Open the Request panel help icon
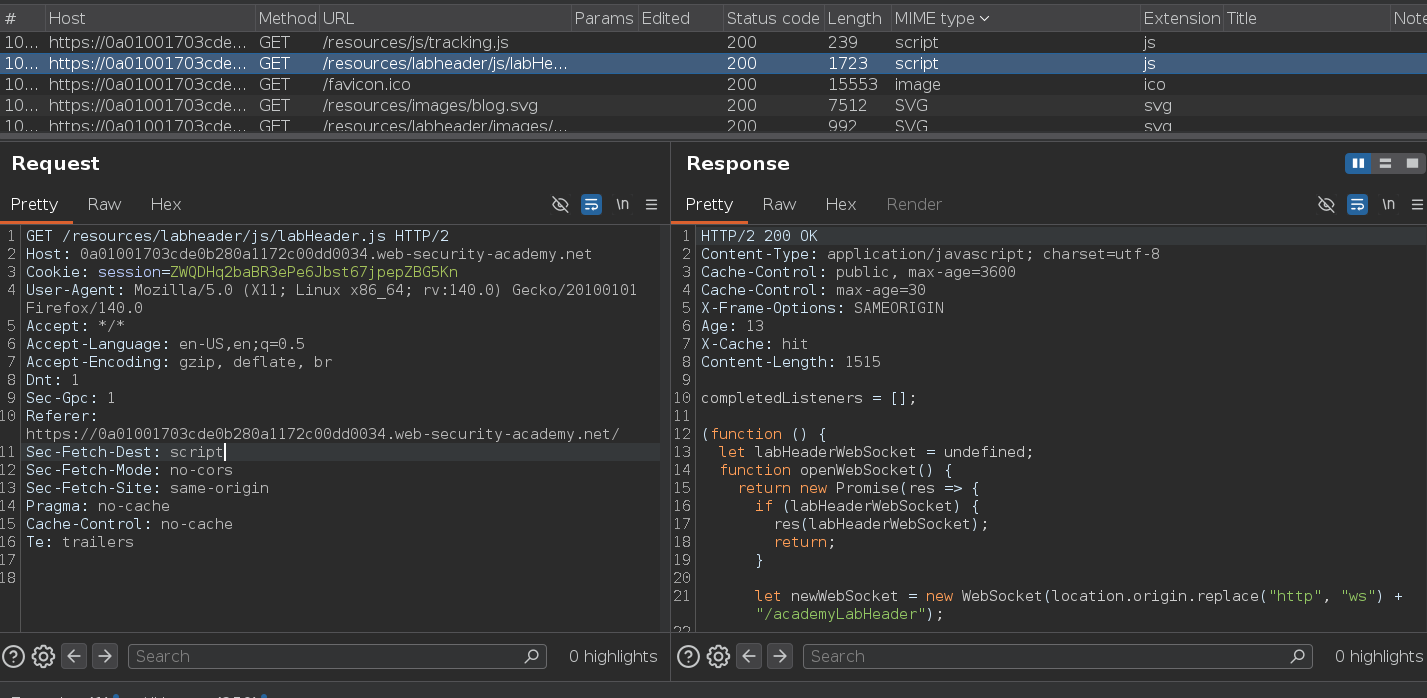This screenshot has width=1427, height=698. point(14,656)
